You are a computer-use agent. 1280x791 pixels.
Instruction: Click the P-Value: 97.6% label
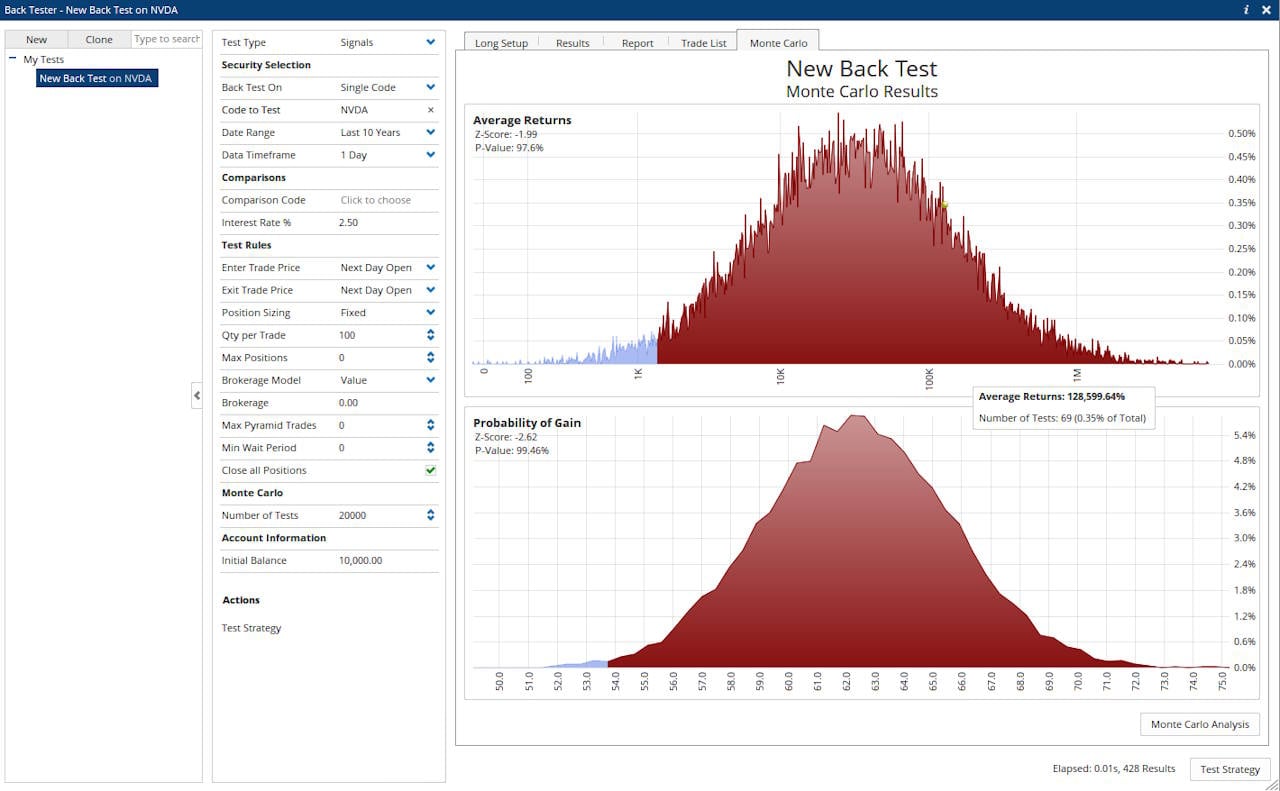(509, 148)
